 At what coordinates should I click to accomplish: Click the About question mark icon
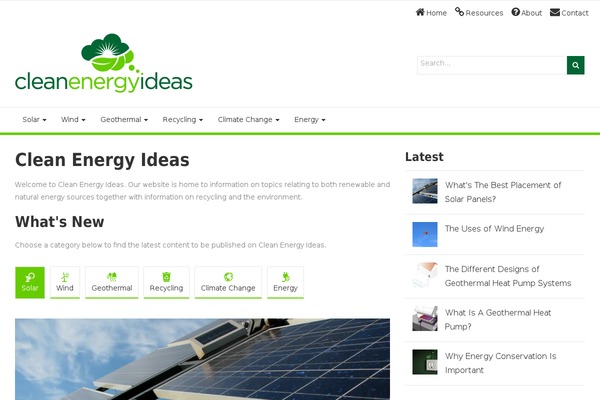click(x=515, y=12)
